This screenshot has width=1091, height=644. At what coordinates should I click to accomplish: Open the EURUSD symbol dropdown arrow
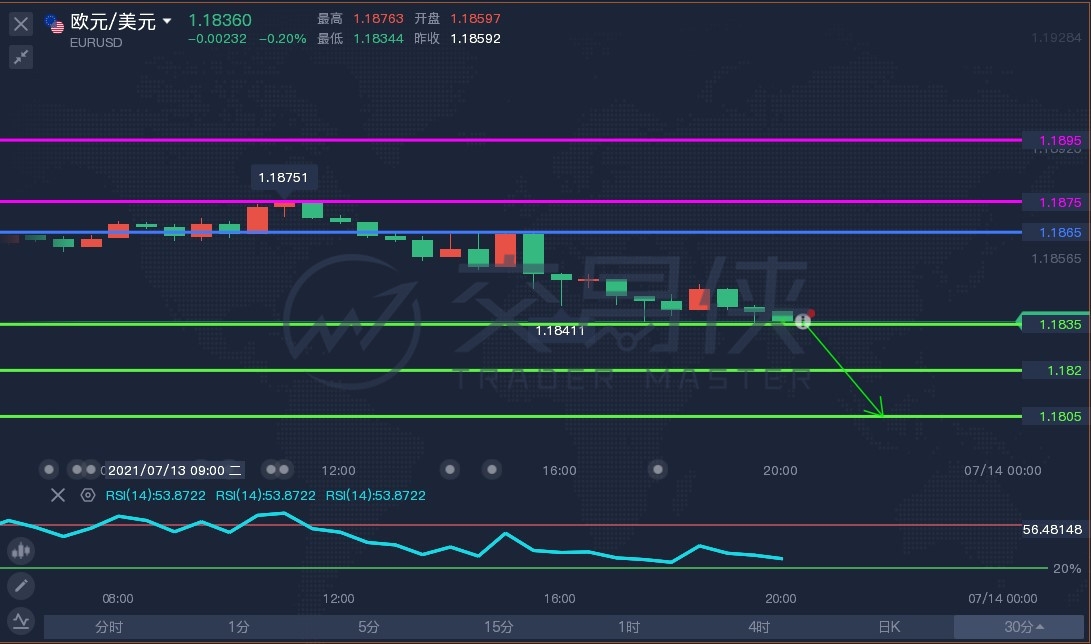(x=167, y=22)
